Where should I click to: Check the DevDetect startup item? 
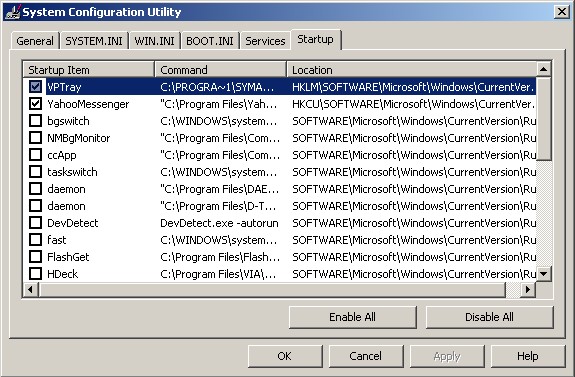pyautogui.click(x=35, y=223)
